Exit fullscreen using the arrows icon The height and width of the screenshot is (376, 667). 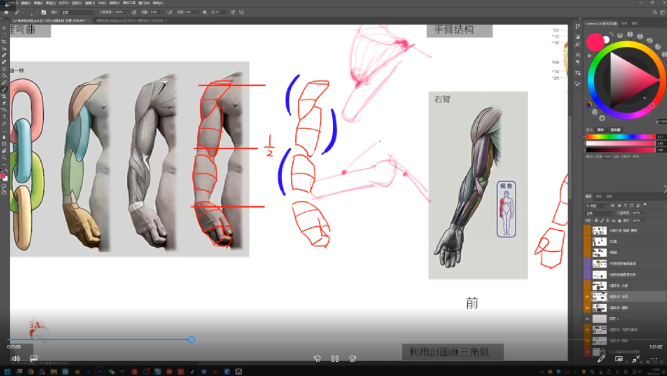636,359
